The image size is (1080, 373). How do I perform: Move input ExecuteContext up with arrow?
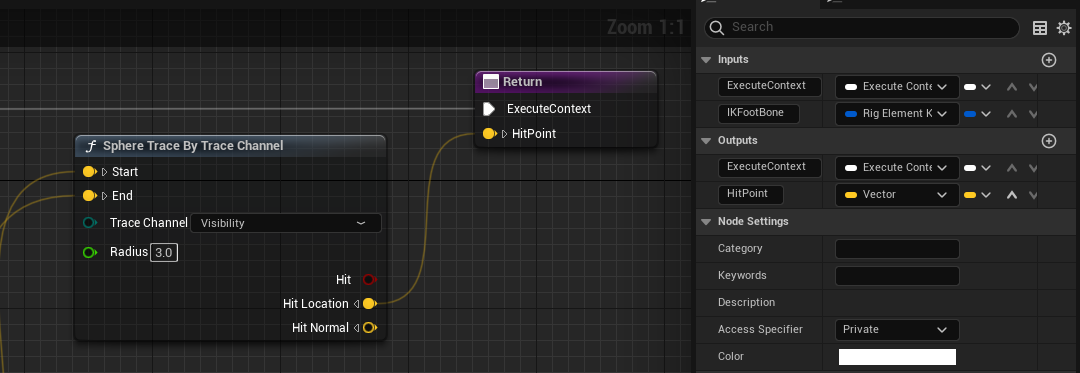[1011, 87]
